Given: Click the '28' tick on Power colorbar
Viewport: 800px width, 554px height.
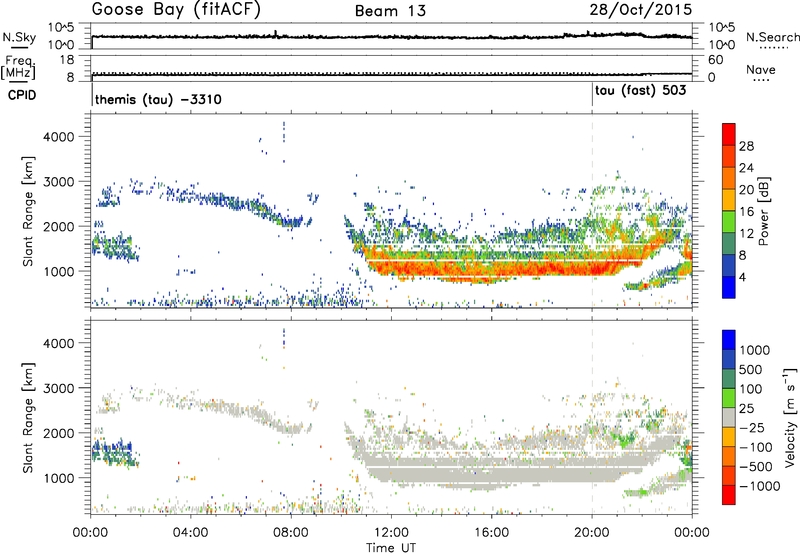Looking at the screenshot, I should point(746,146).
